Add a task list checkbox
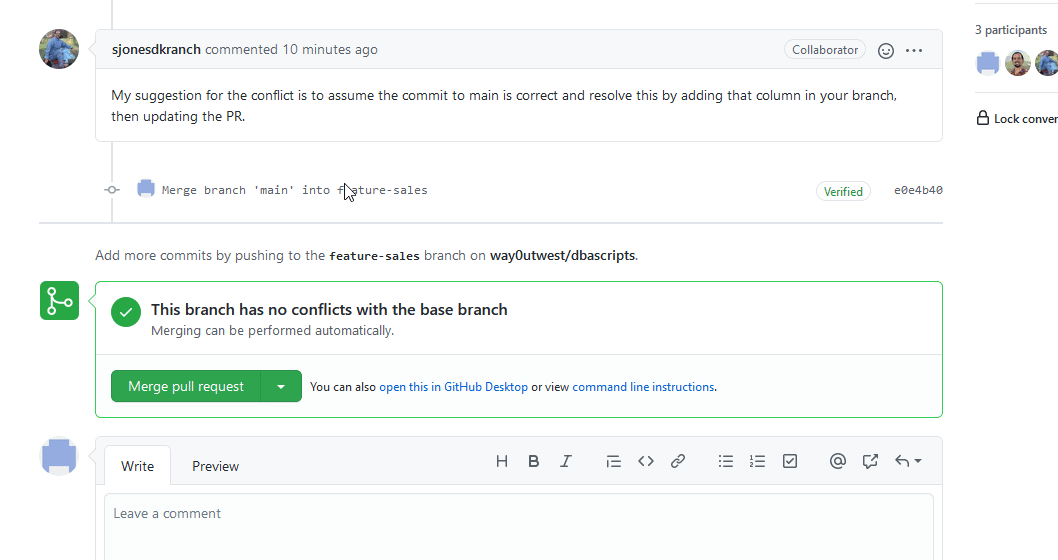Viewport: 1058px width, 560px height. point(790,461)
